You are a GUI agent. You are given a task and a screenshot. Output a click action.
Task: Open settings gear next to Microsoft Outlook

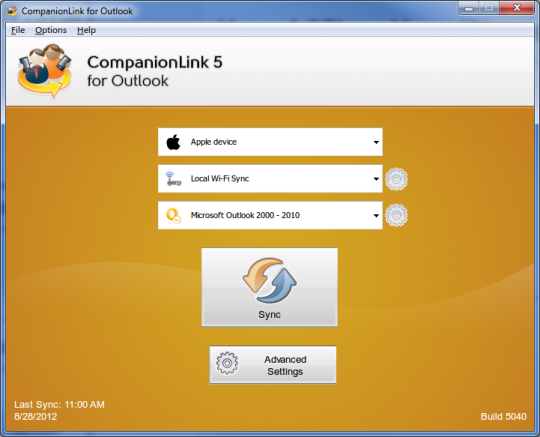tap(396, 215)
